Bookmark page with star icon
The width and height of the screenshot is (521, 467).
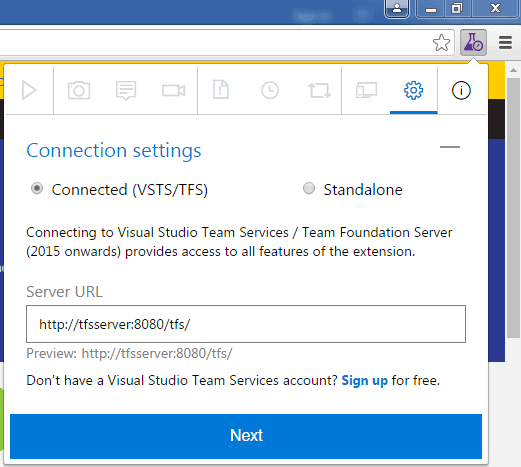click(x=441, y=43)
